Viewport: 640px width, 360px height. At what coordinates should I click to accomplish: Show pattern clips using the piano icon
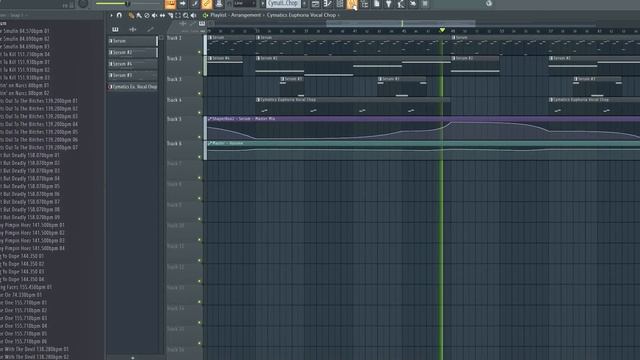[116, 29]
